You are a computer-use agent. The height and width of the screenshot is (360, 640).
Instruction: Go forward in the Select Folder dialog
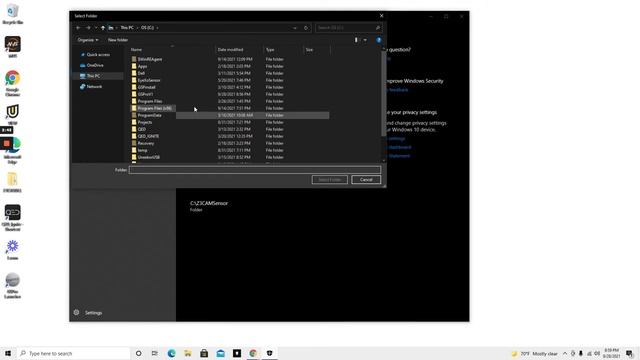88,28
